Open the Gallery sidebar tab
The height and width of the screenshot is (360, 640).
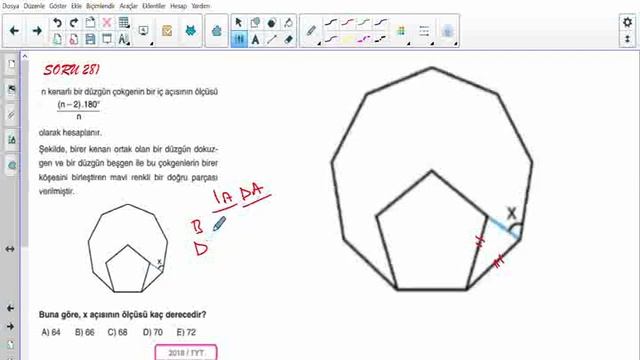pos(11,90)
